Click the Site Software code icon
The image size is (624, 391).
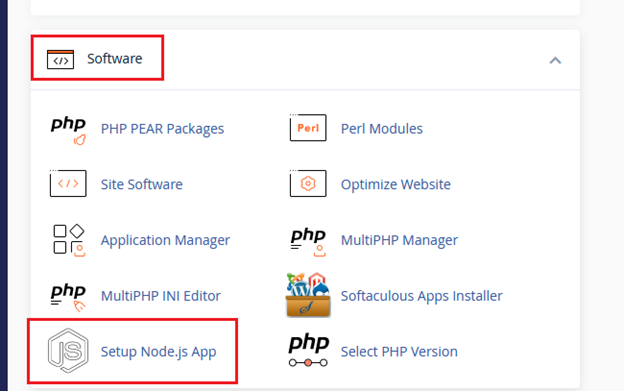68,183
